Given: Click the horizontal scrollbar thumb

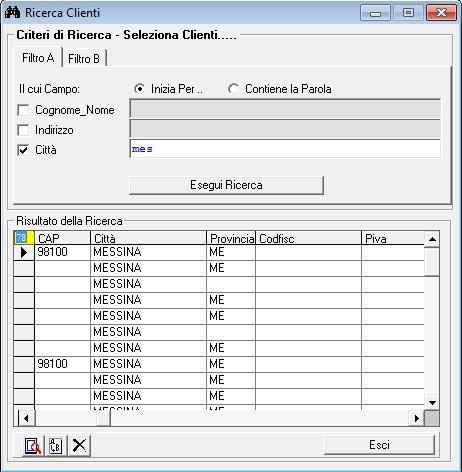Looking at the screenshot, I should tap(103, 418).
